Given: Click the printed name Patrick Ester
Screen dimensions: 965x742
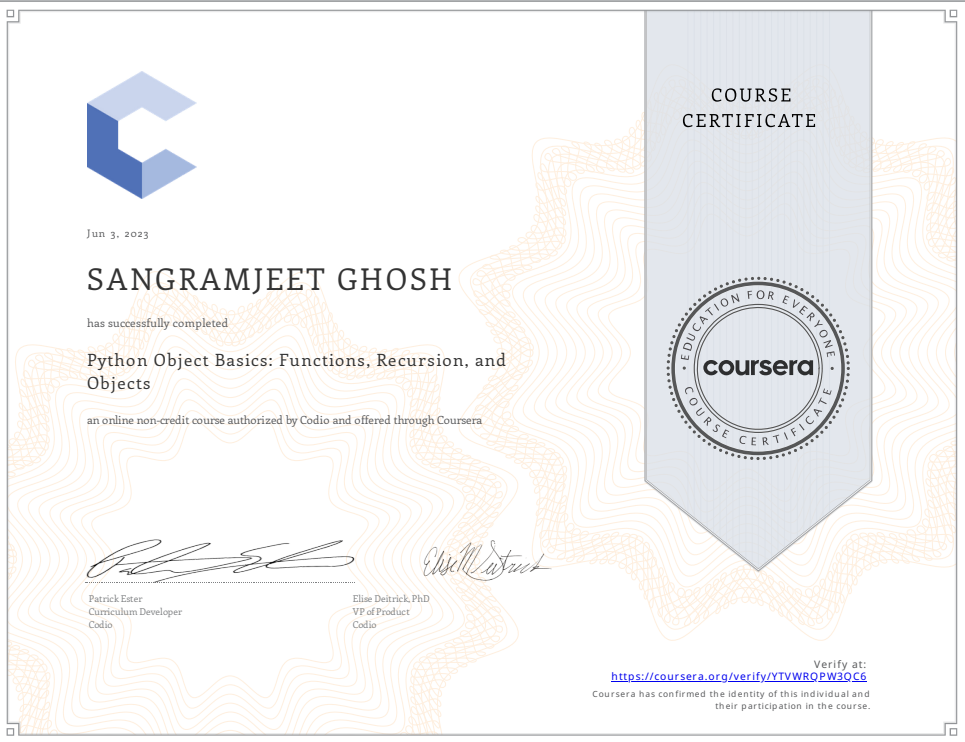Looking at the screenshot, I should pyautogui.click(x=117, y=598).
